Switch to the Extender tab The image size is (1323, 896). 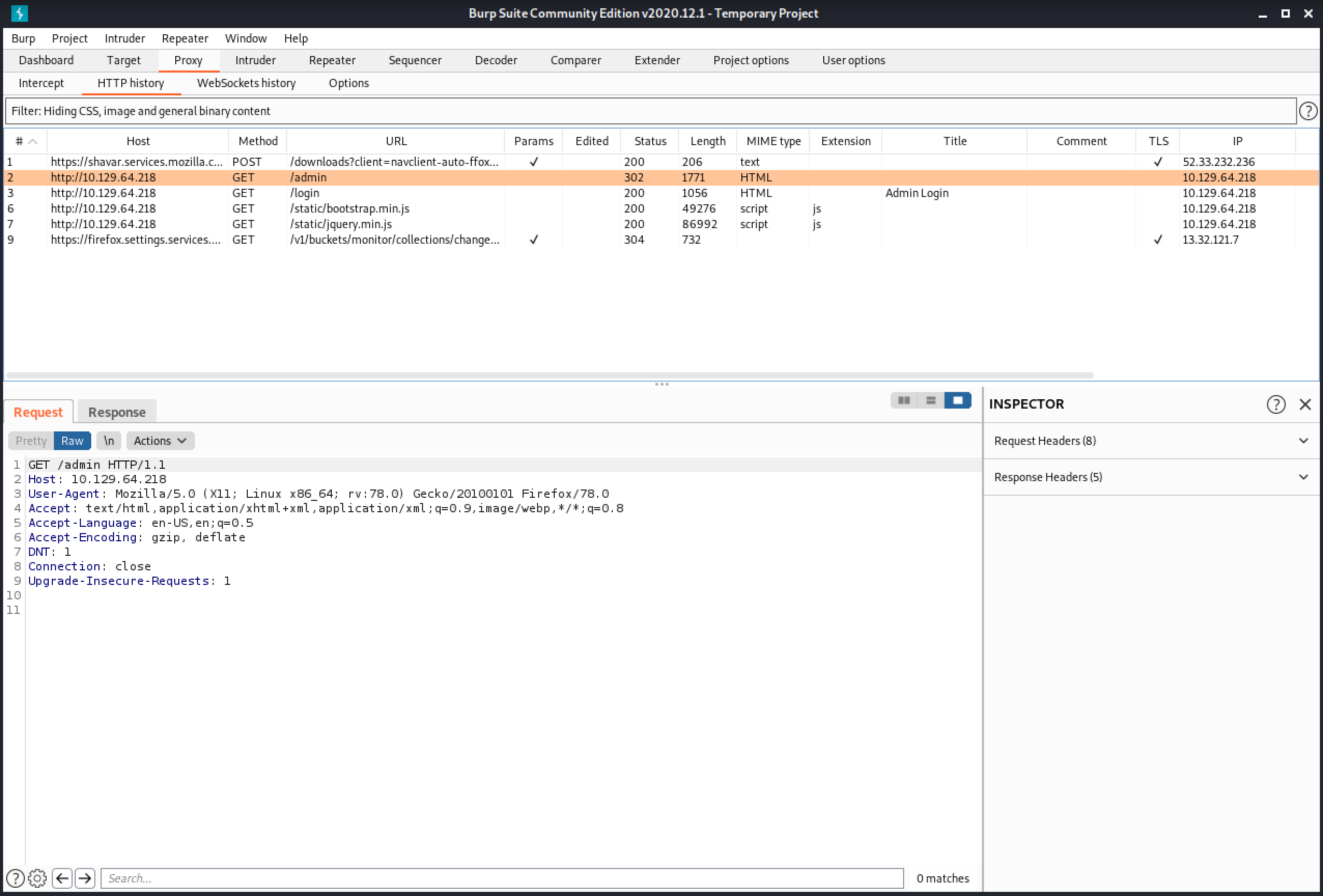pos(657,60)
